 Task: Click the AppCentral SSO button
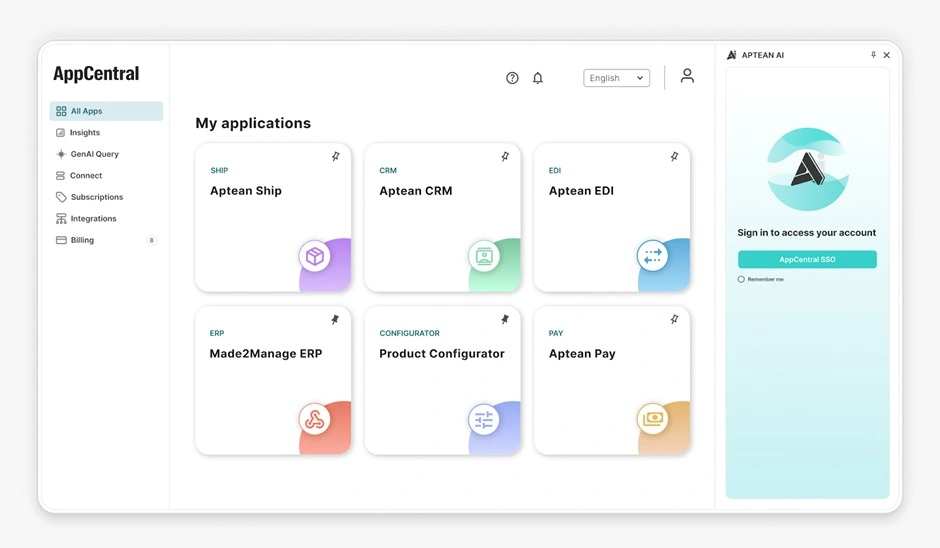pos(807,260)
